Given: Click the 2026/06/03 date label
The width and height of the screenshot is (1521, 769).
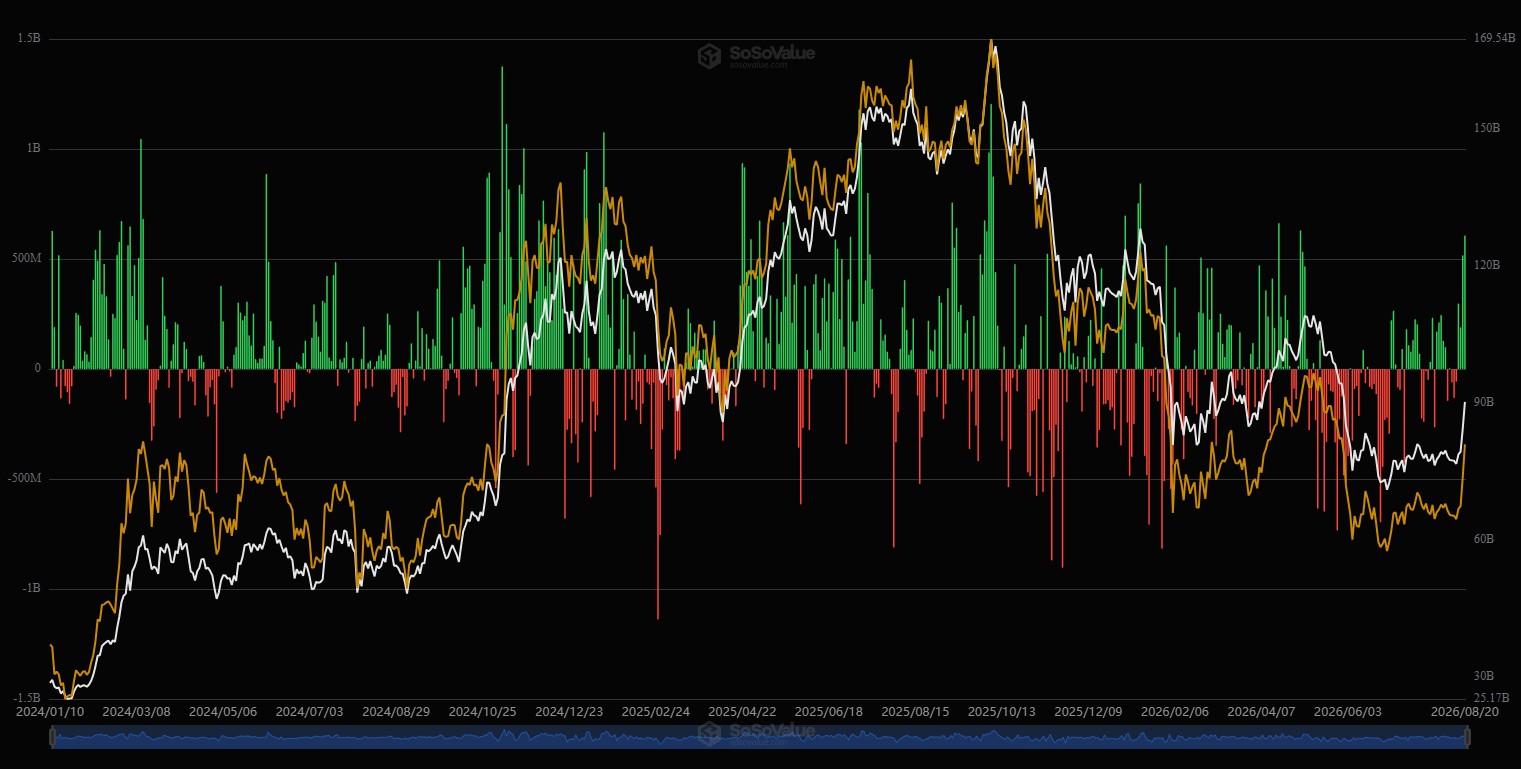Looking at the screenshot, I should pyautogui.click(x=1348, y=712).
